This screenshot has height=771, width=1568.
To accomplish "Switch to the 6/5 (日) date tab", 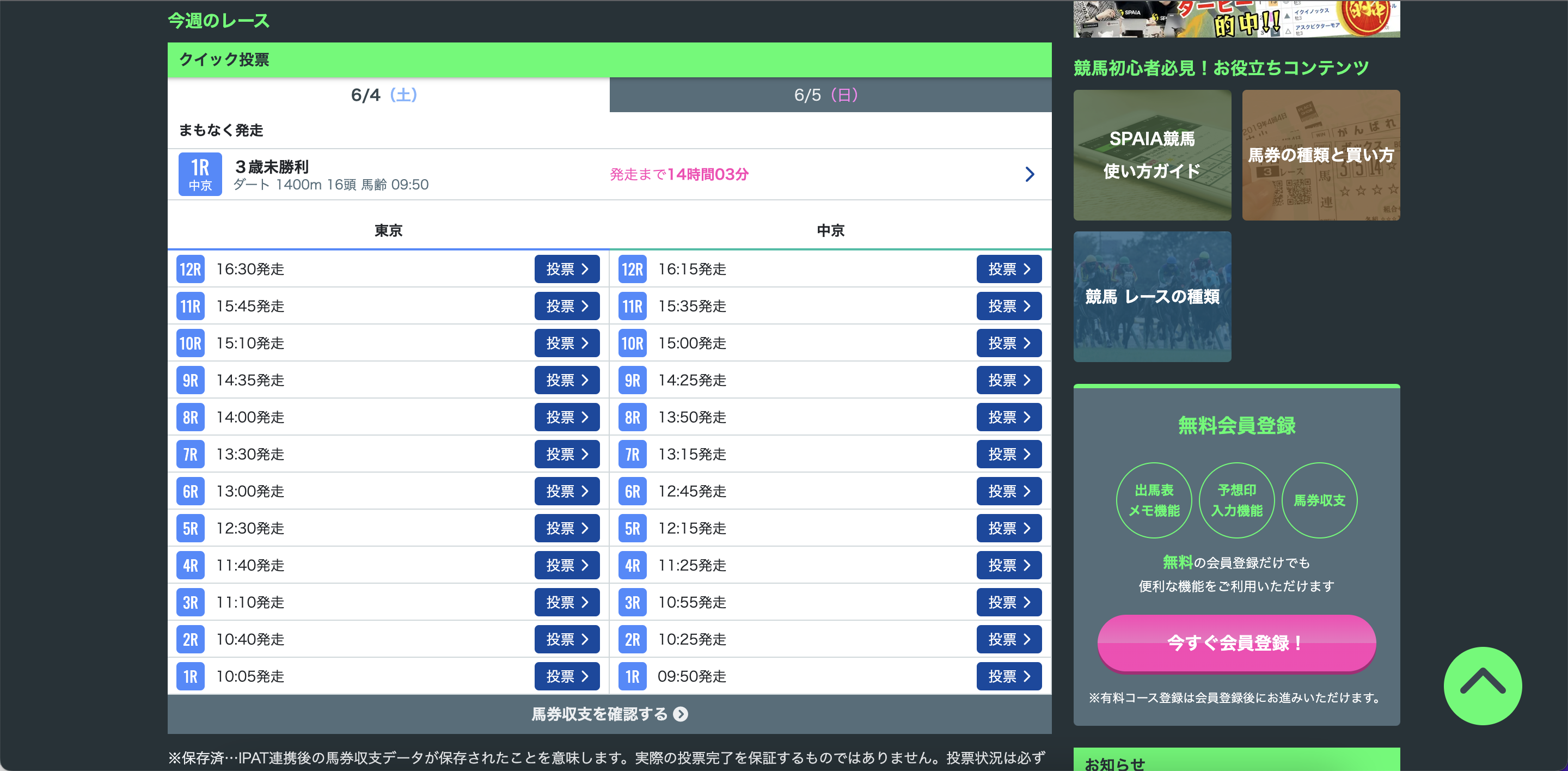I will pos(830,95).
